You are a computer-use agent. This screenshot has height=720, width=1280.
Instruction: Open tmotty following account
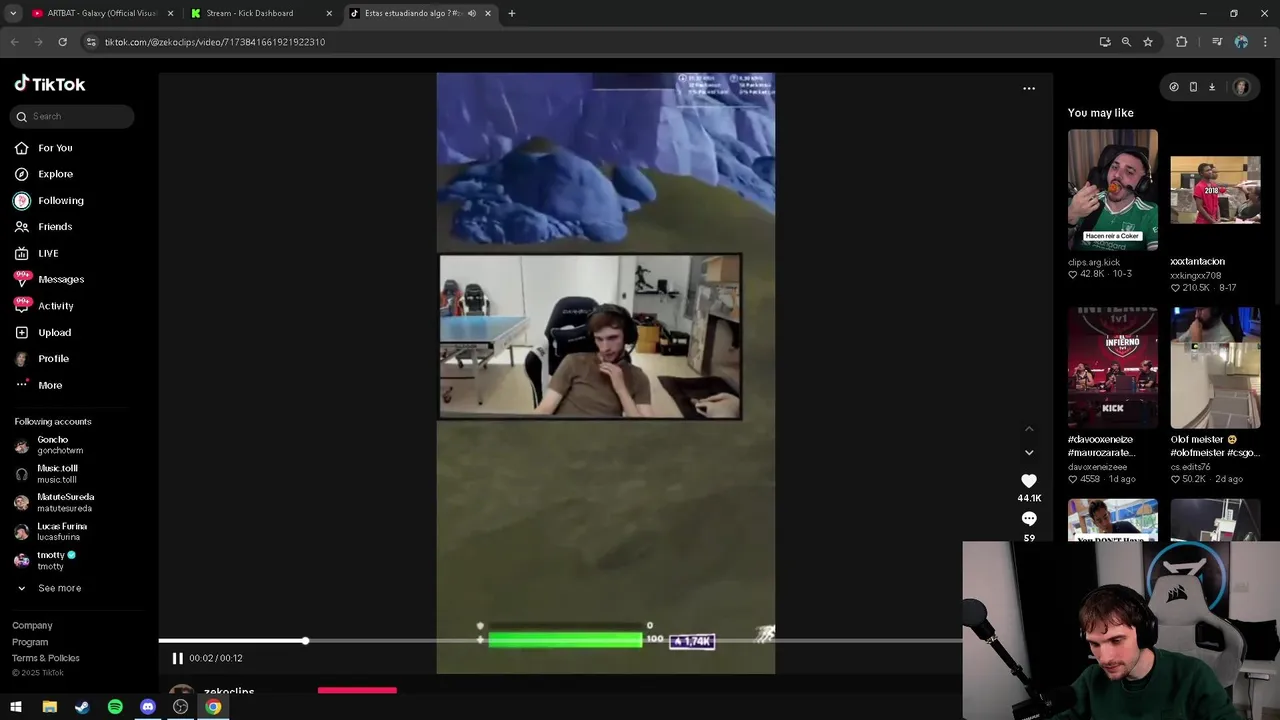click(45, 561)
